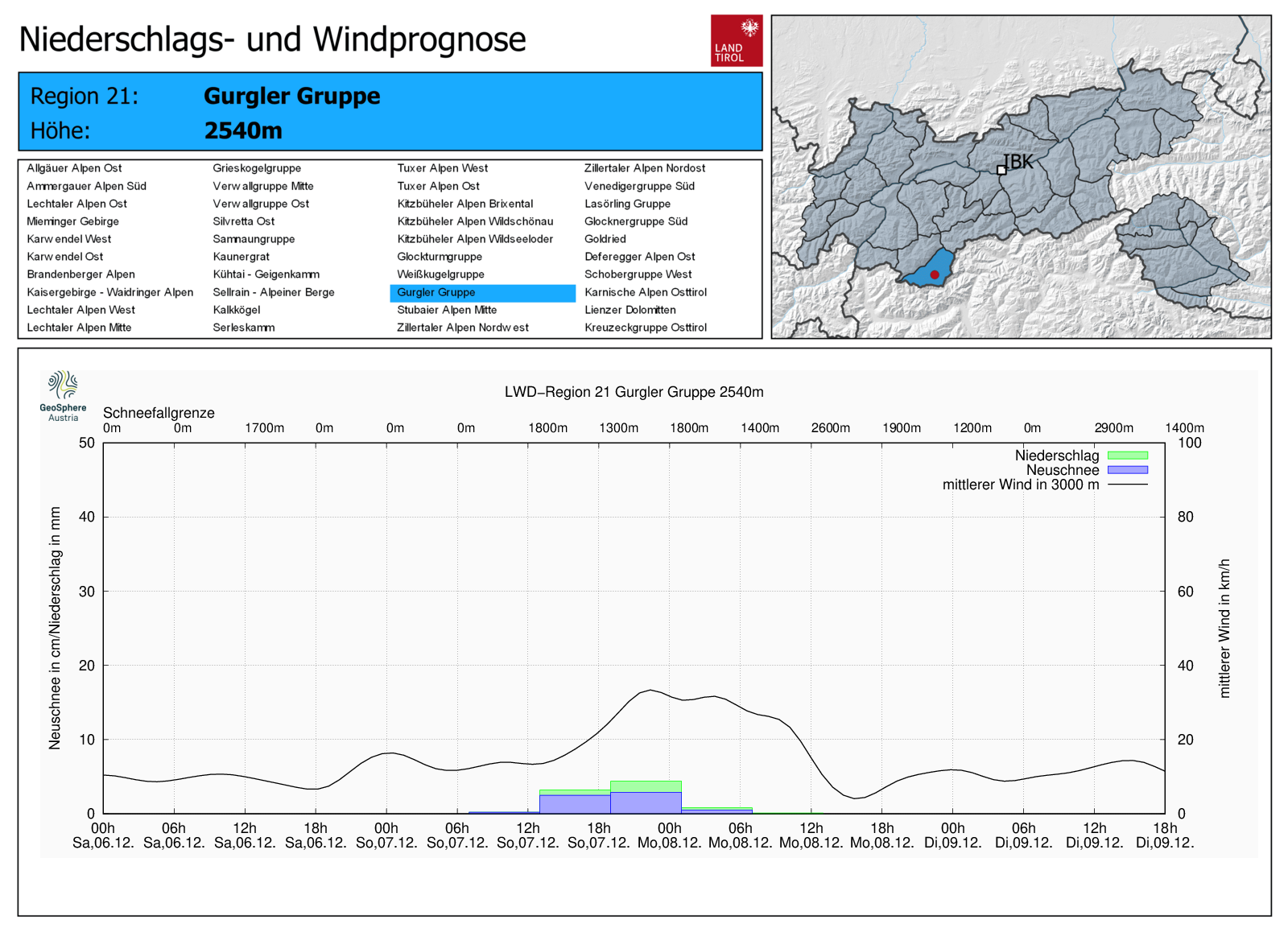Click the red dot on the map
This screenshot has height=928, width=1288.
click(x=935, y=274)
